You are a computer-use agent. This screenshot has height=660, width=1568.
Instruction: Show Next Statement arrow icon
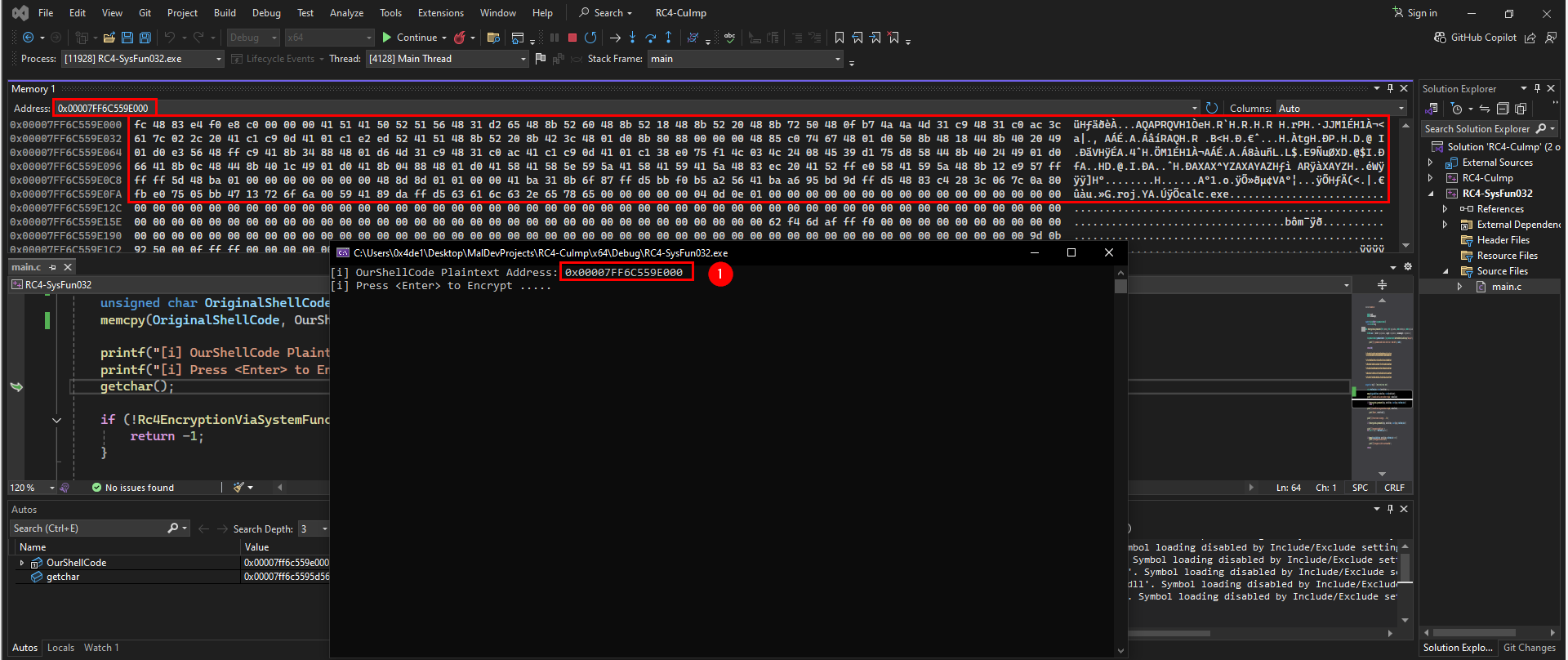point(615,38)
